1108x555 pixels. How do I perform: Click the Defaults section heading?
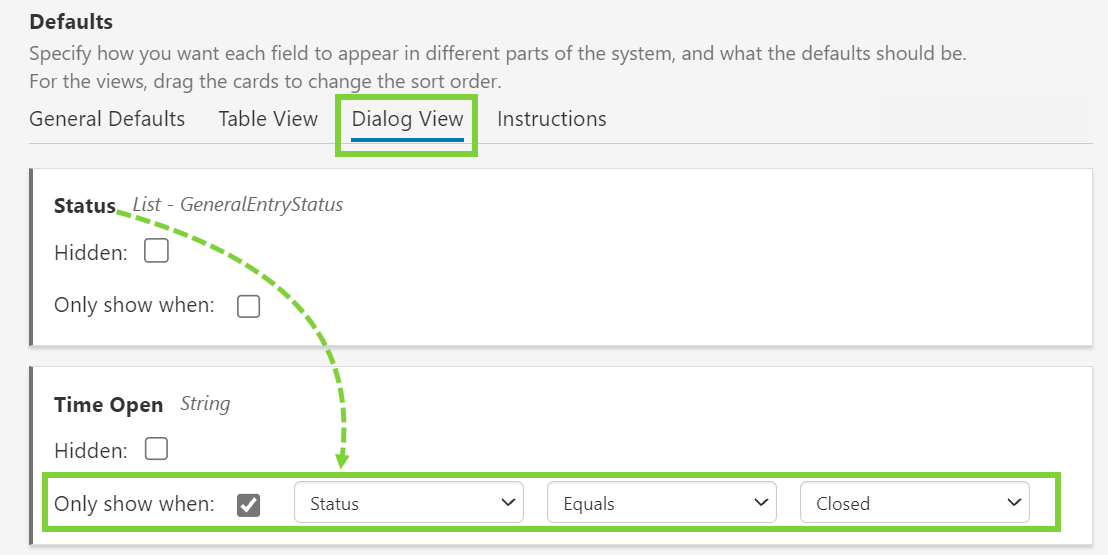71,21
